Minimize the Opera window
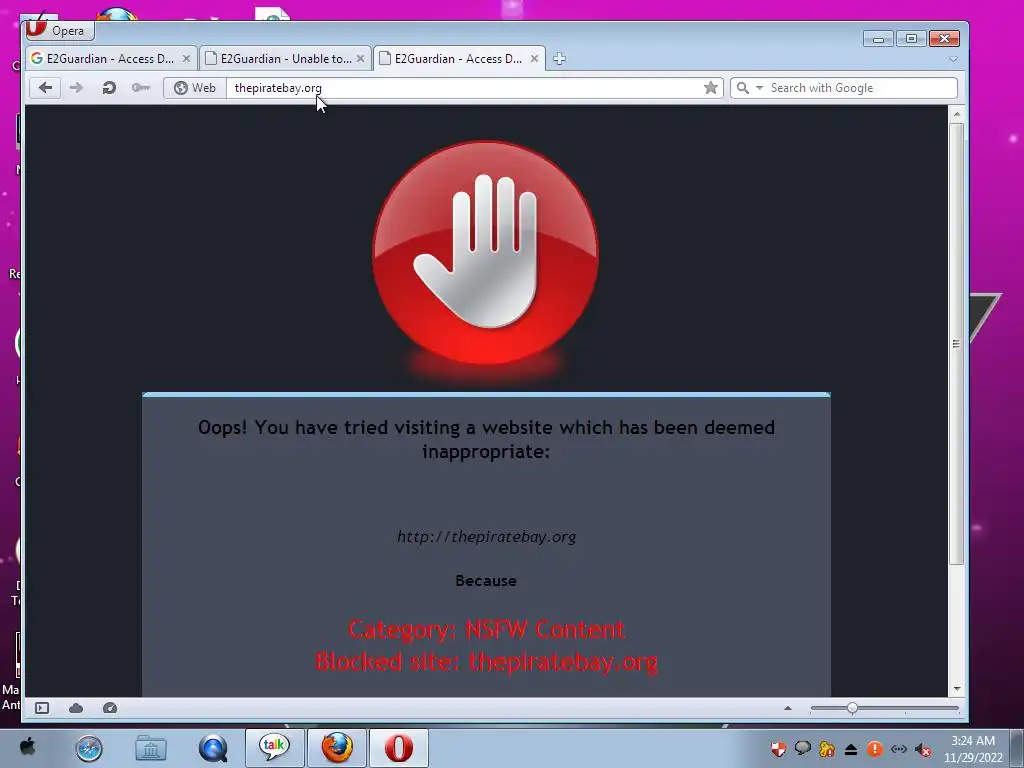Viewport: 1024px width, 768px height. 878,39
